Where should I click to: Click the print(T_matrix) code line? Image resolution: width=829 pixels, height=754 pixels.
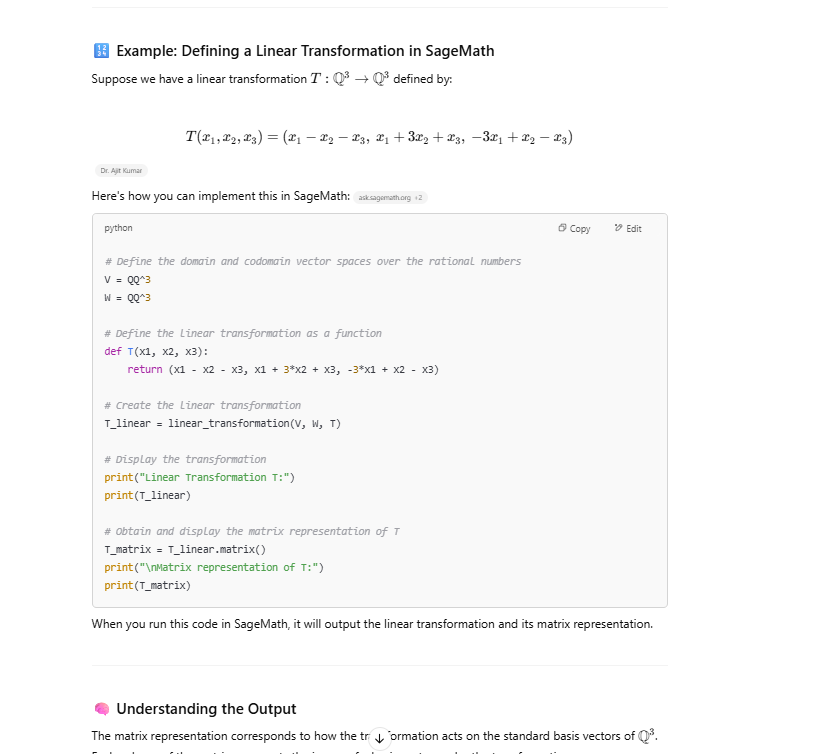(147, 585)
